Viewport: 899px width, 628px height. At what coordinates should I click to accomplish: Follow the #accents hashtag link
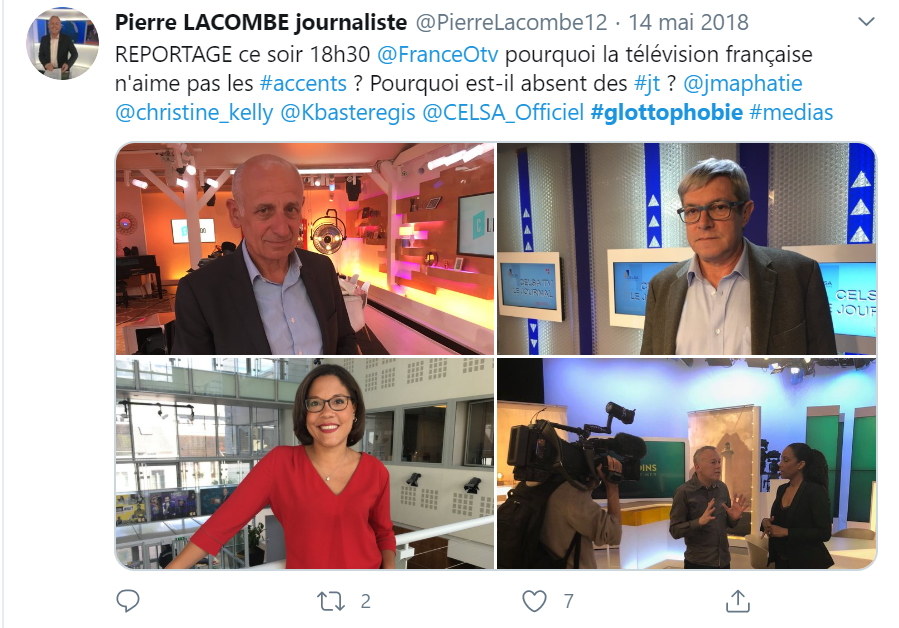pyautogui.click(x=303, y=83)
